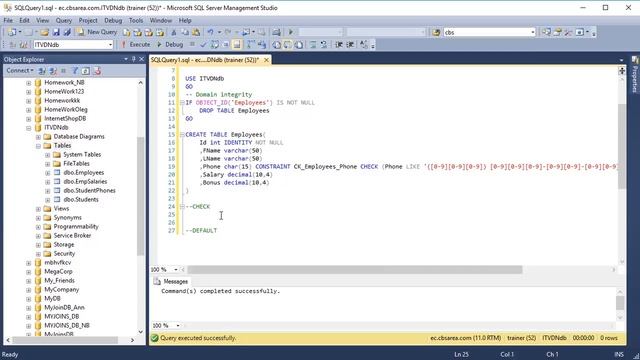Click the Save disk icon
The width and height of the screenshot is (640, 360).
(56, 32)
